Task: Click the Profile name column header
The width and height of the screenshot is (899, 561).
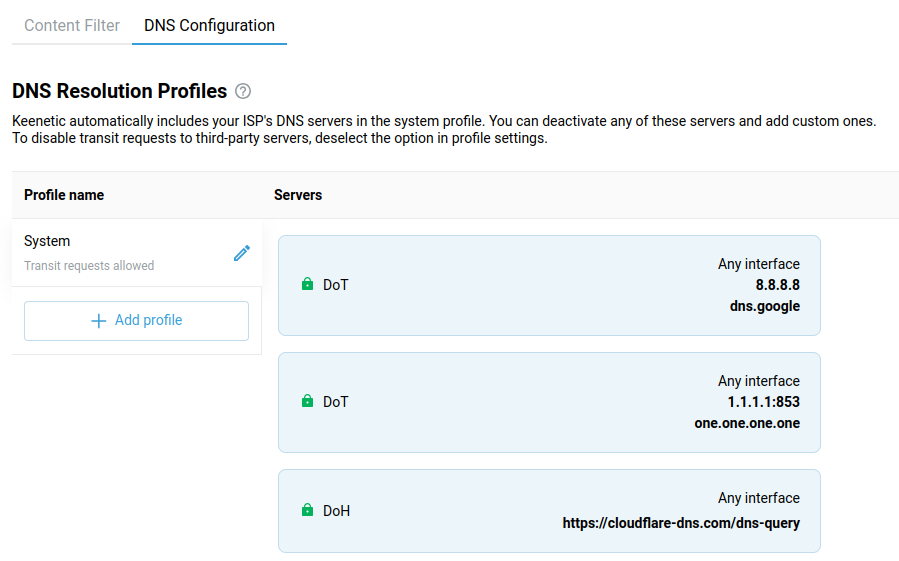Action: pos(64,195)
